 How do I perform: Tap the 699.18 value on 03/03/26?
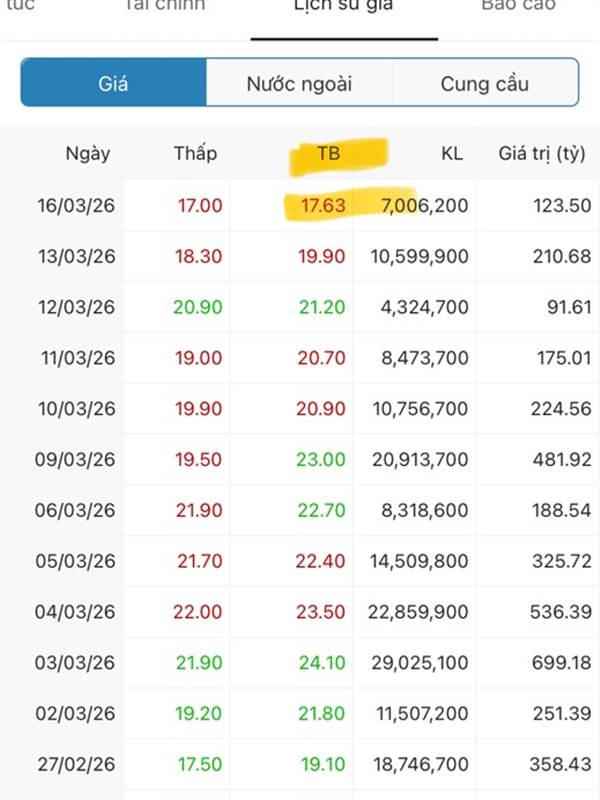(561, 663)
